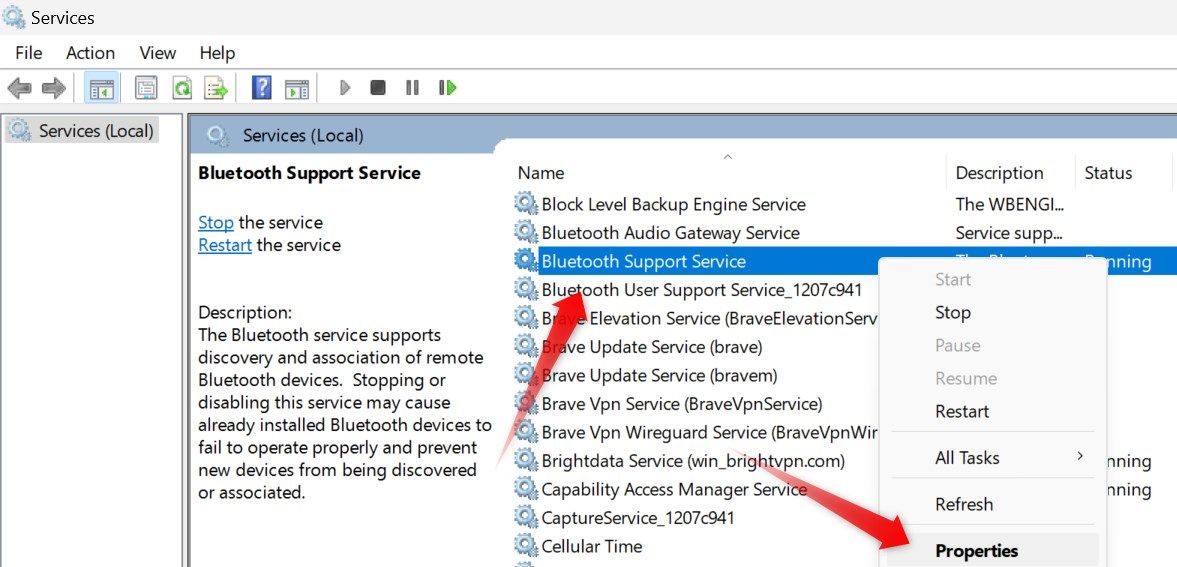1177x567 pixels.
Task: Click 'The WBENGI...' description cell
Action: coord(1010,204)
